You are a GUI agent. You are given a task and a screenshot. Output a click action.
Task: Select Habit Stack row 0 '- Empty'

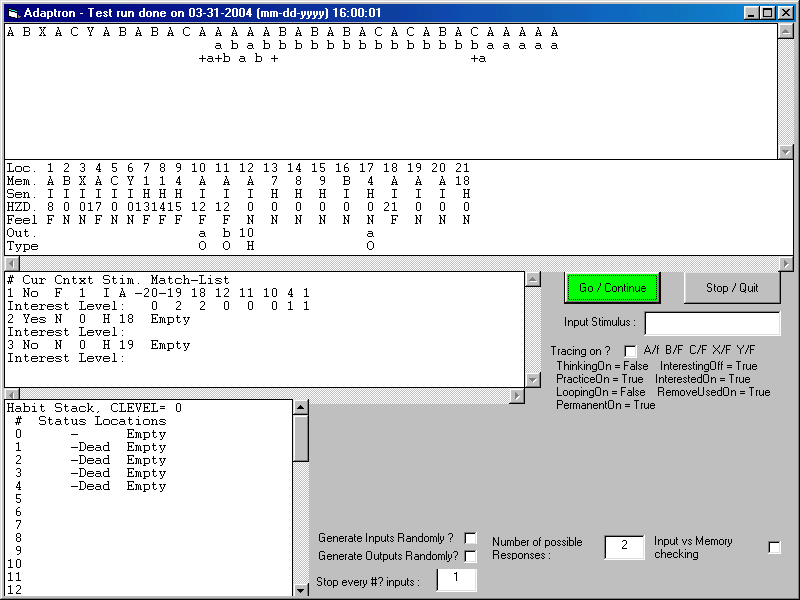point(91,434)
